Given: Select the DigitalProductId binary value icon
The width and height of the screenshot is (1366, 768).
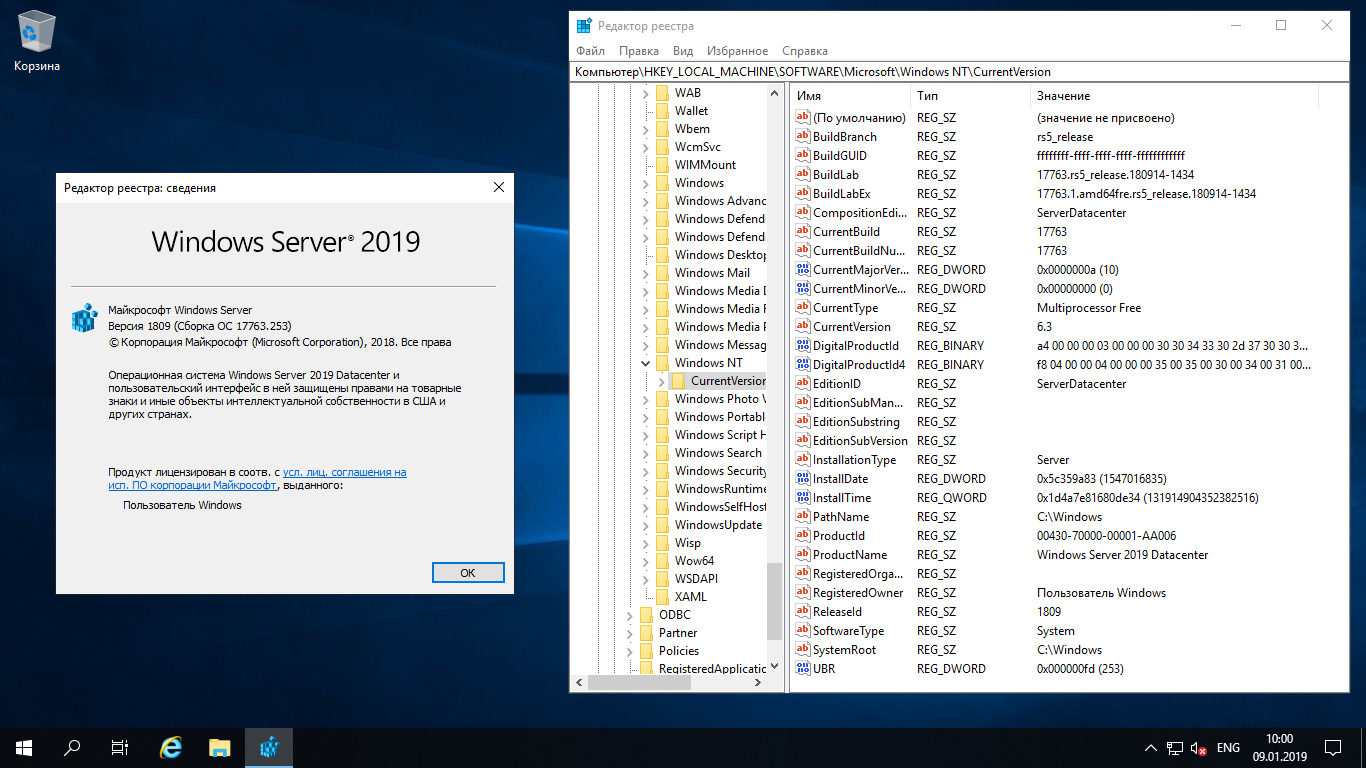Looking at the screenshot, I should click(x=802, y=345).
